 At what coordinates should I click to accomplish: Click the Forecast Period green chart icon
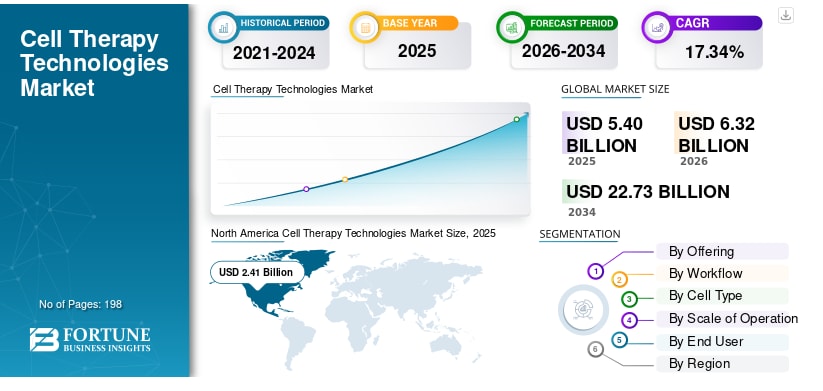coord(512,27)
